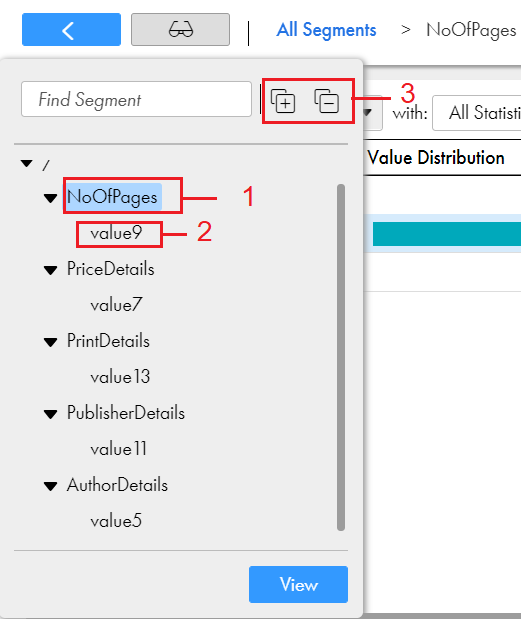The image size is (521, 619).
Task: Collapse the AuthorDetails node arrow
Action: pos(51,486)
